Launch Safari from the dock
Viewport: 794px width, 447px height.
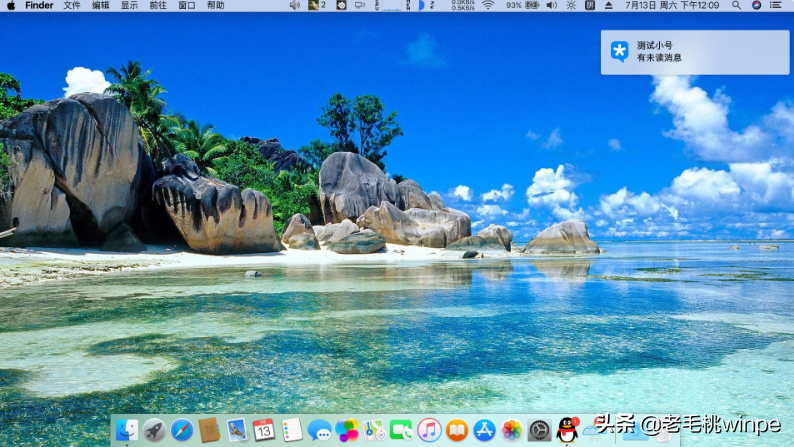(x=182, y=430)
